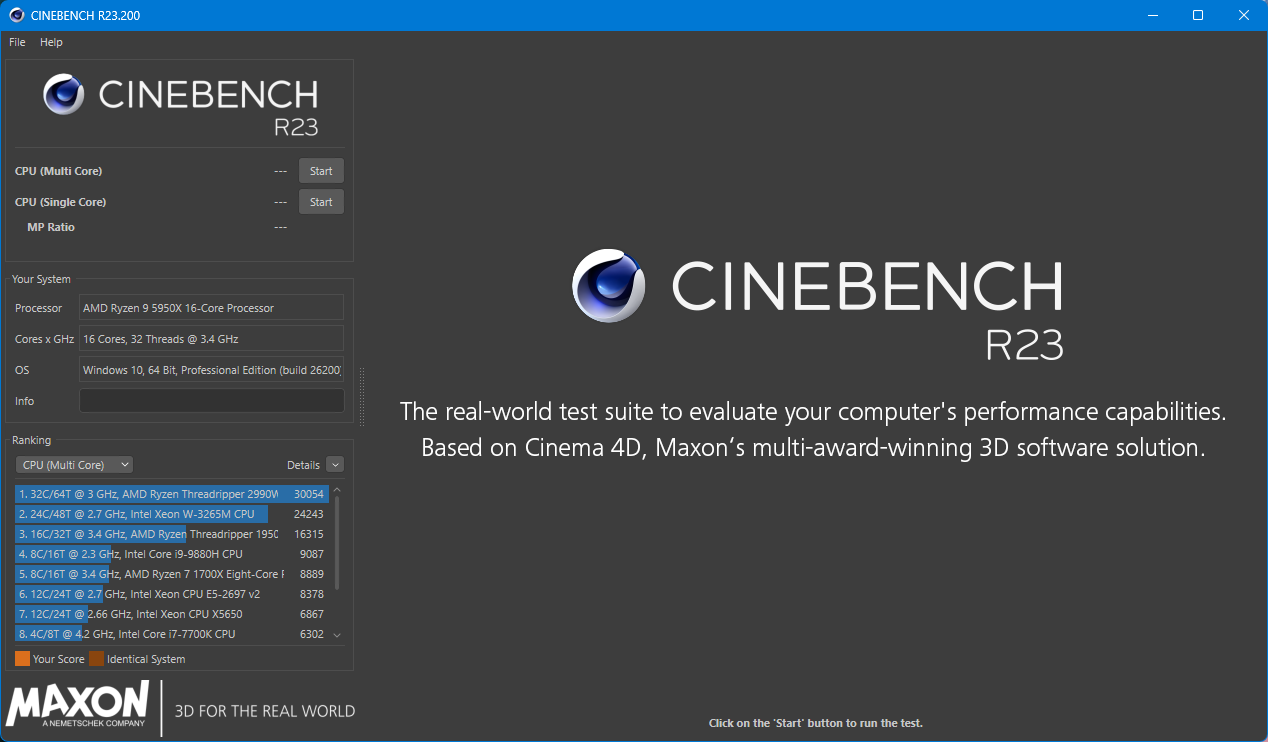Open the CPU (Multi Core) ranking dropdown

[75, 465]
